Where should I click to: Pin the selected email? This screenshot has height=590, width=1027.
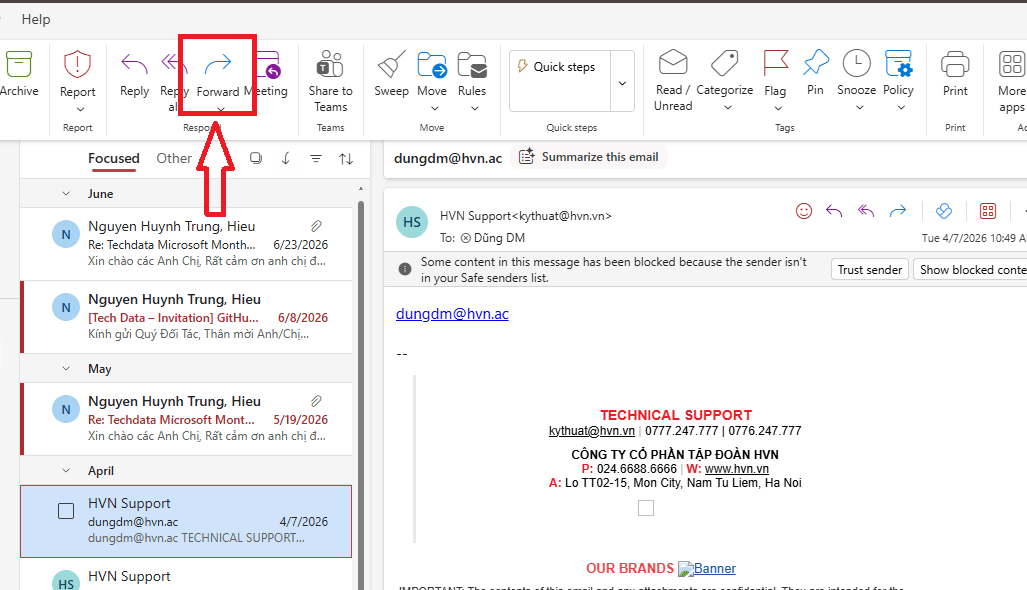pyautogui.click(x=815, y=73)
